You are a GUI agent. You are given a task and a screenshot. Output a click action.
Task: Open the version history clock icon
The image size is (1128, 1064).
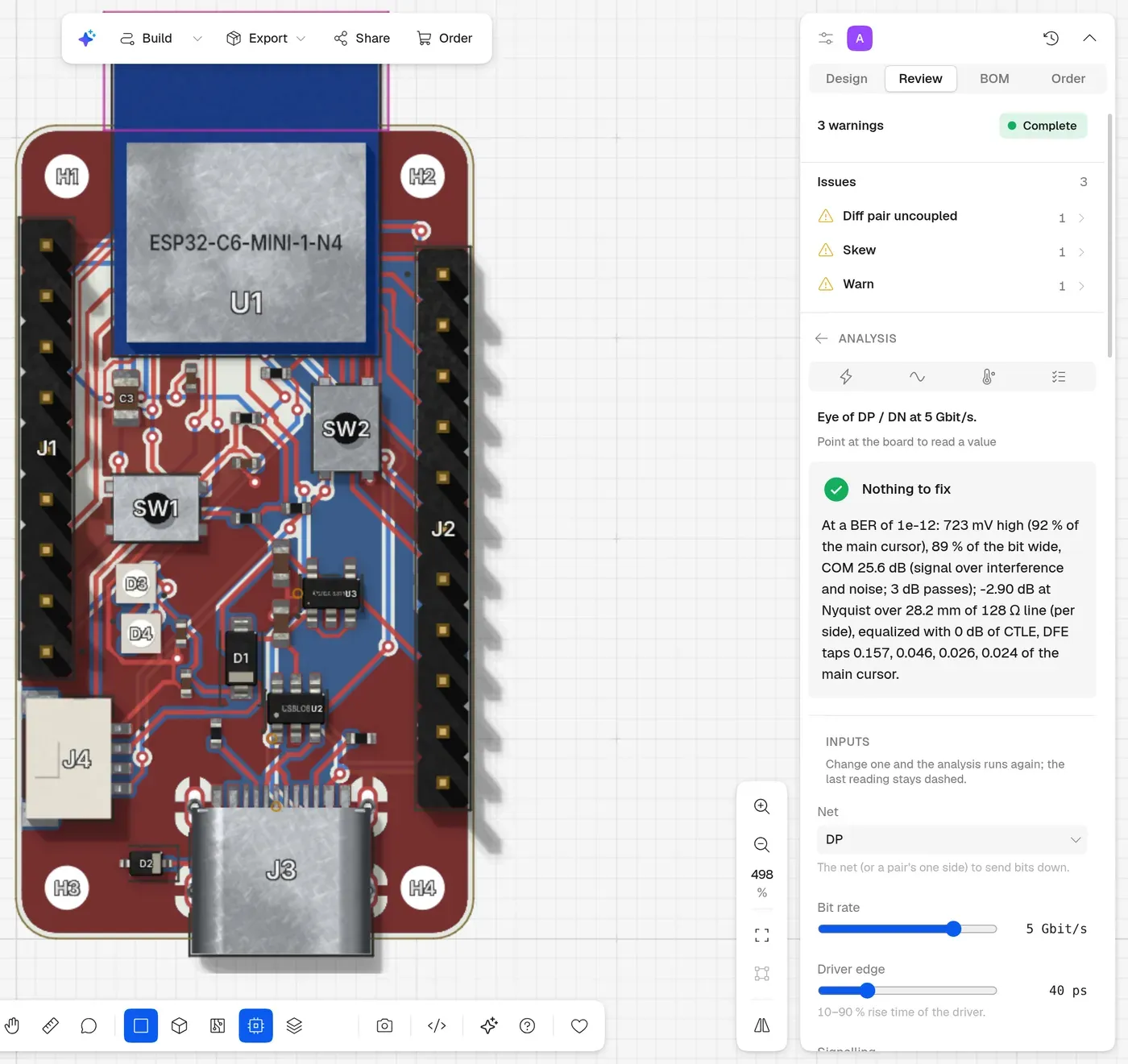coord(1051,38)
